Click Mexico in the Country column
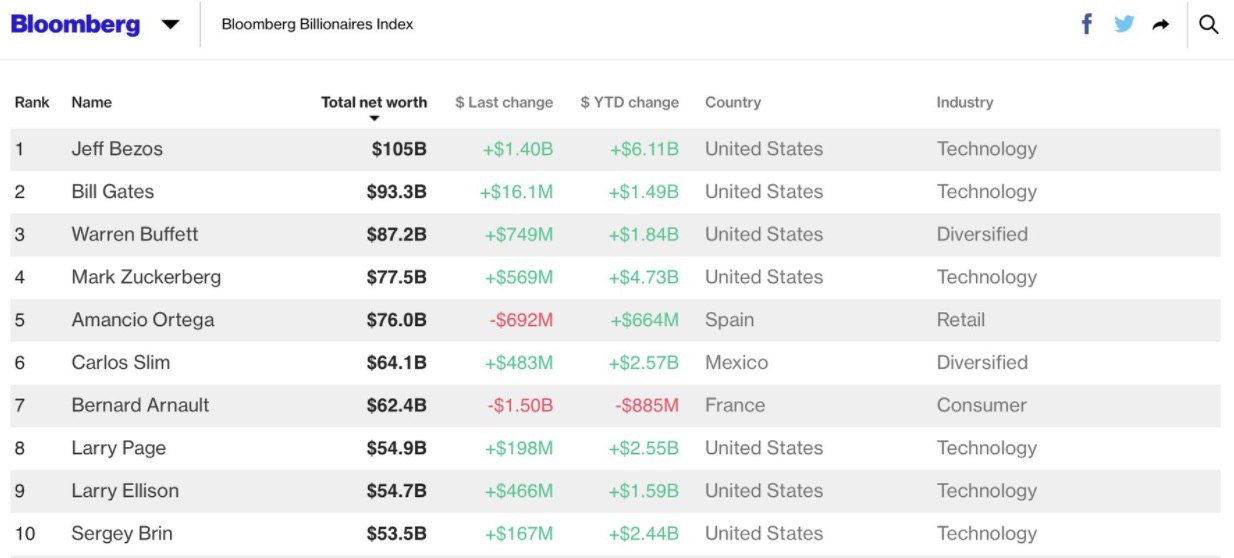The height and width of the screenshot is (558, 1234). [x=737, y=363]
